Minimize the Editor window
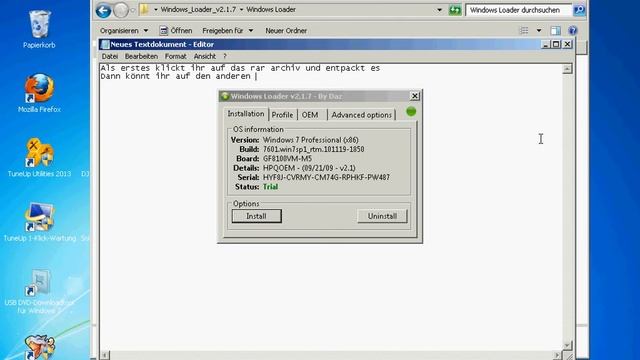The width and height of the screenshot is (640, 360). [545, 44]
